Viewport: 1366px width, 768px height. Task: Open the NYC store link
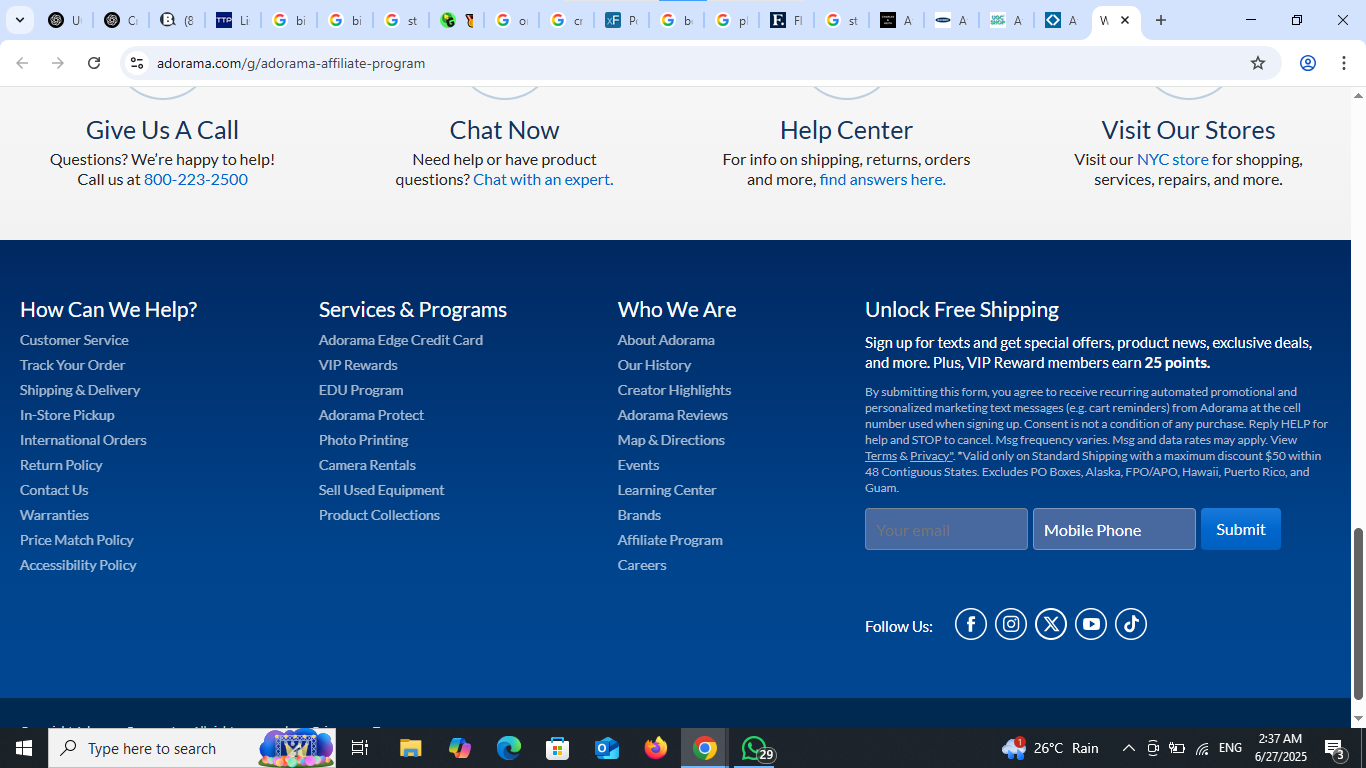1173,160
